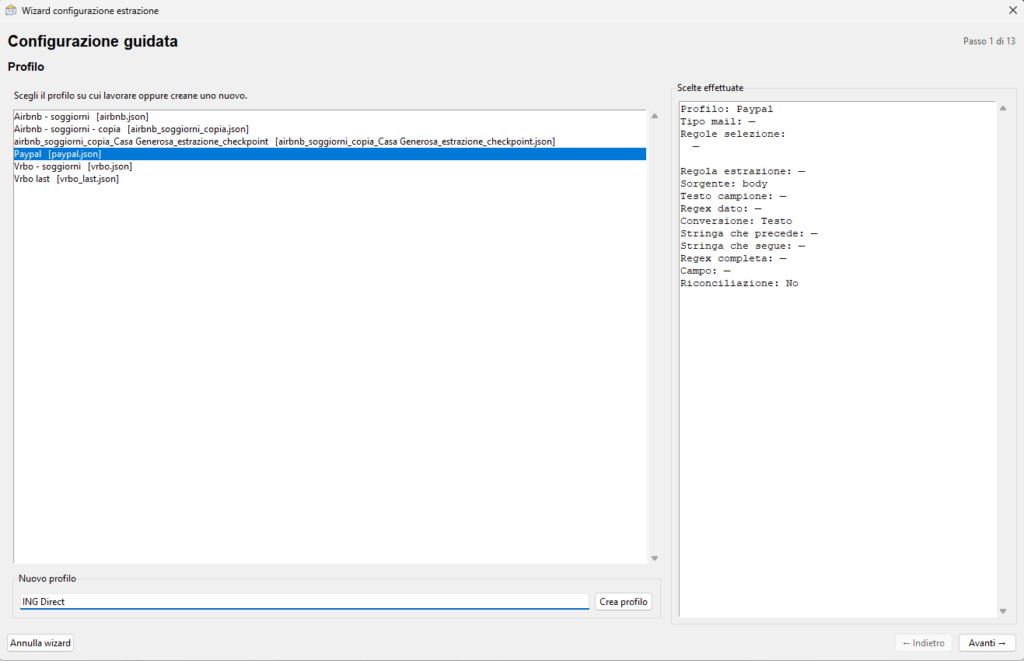1024x661 pixels.
Task: Click the 'Tipo mail' summary line
Action: (718, 121)
